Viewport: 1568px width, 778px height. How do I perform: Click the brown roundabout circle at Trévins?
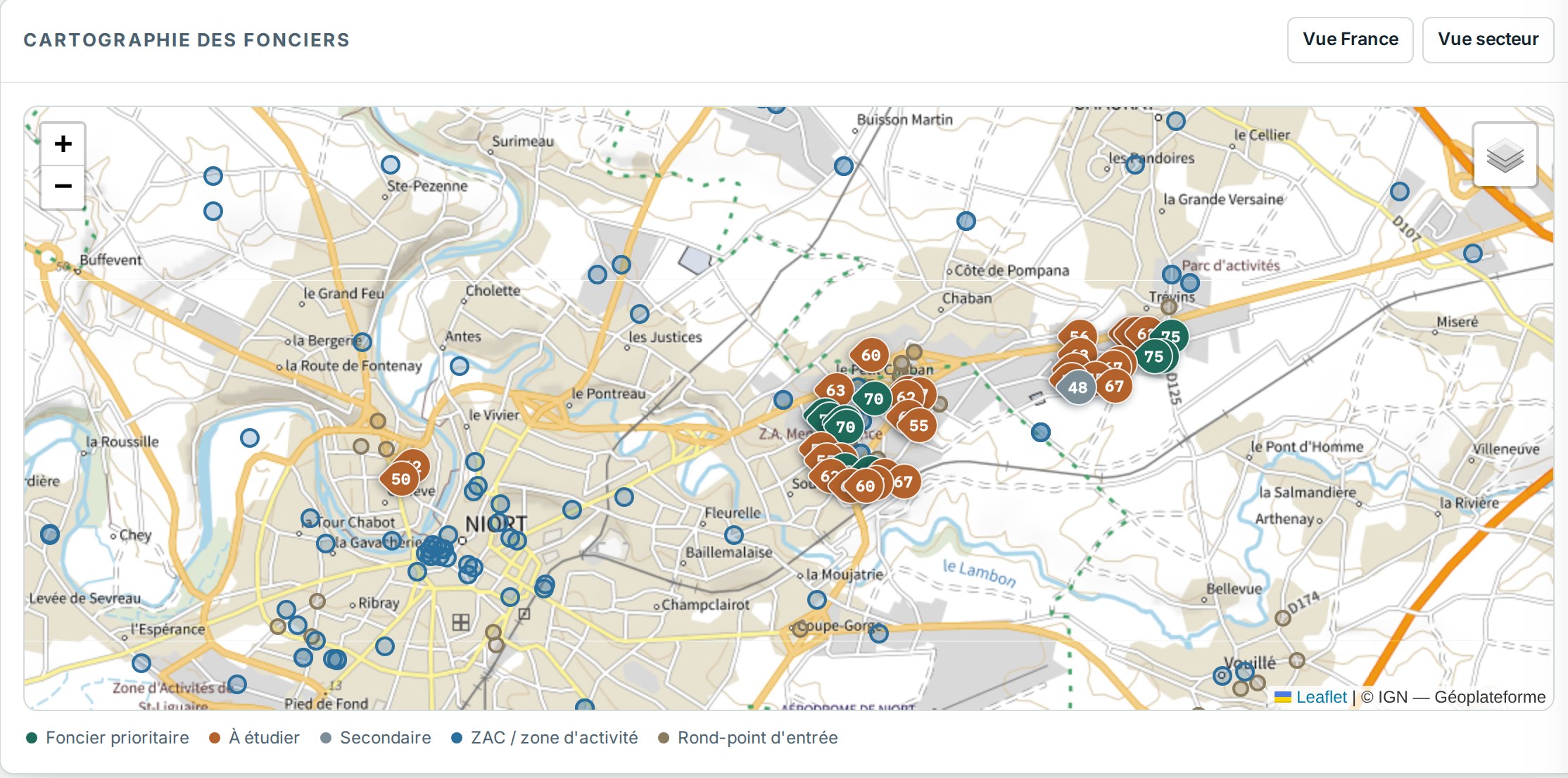tap(1169, 306)
